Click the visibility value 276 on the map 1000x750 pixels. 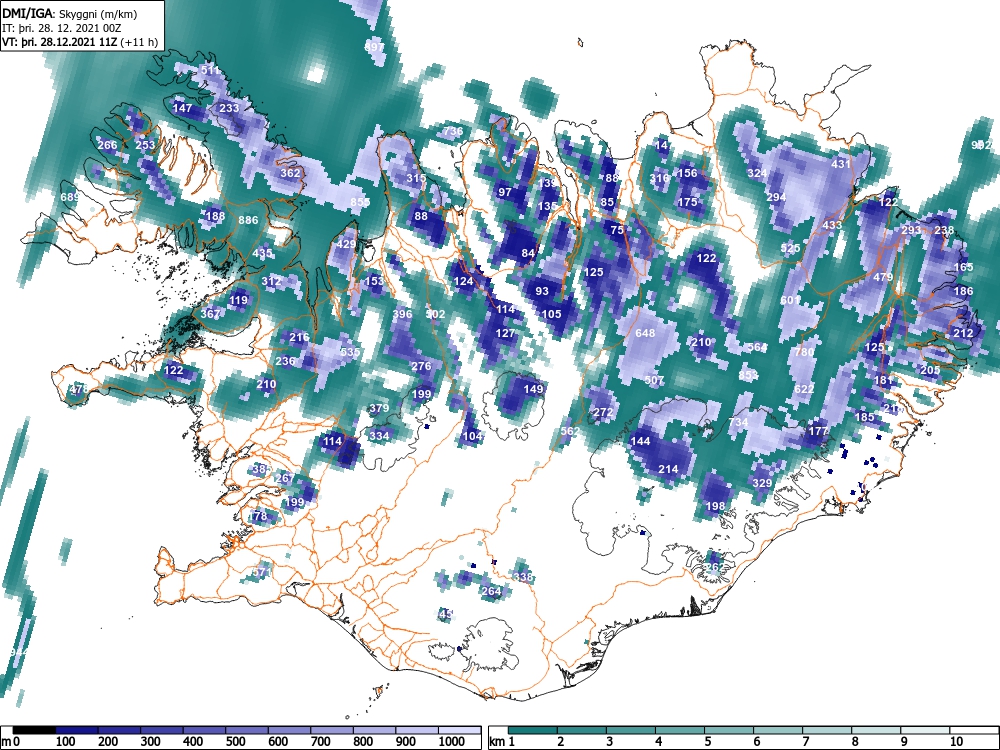(421, 366)
